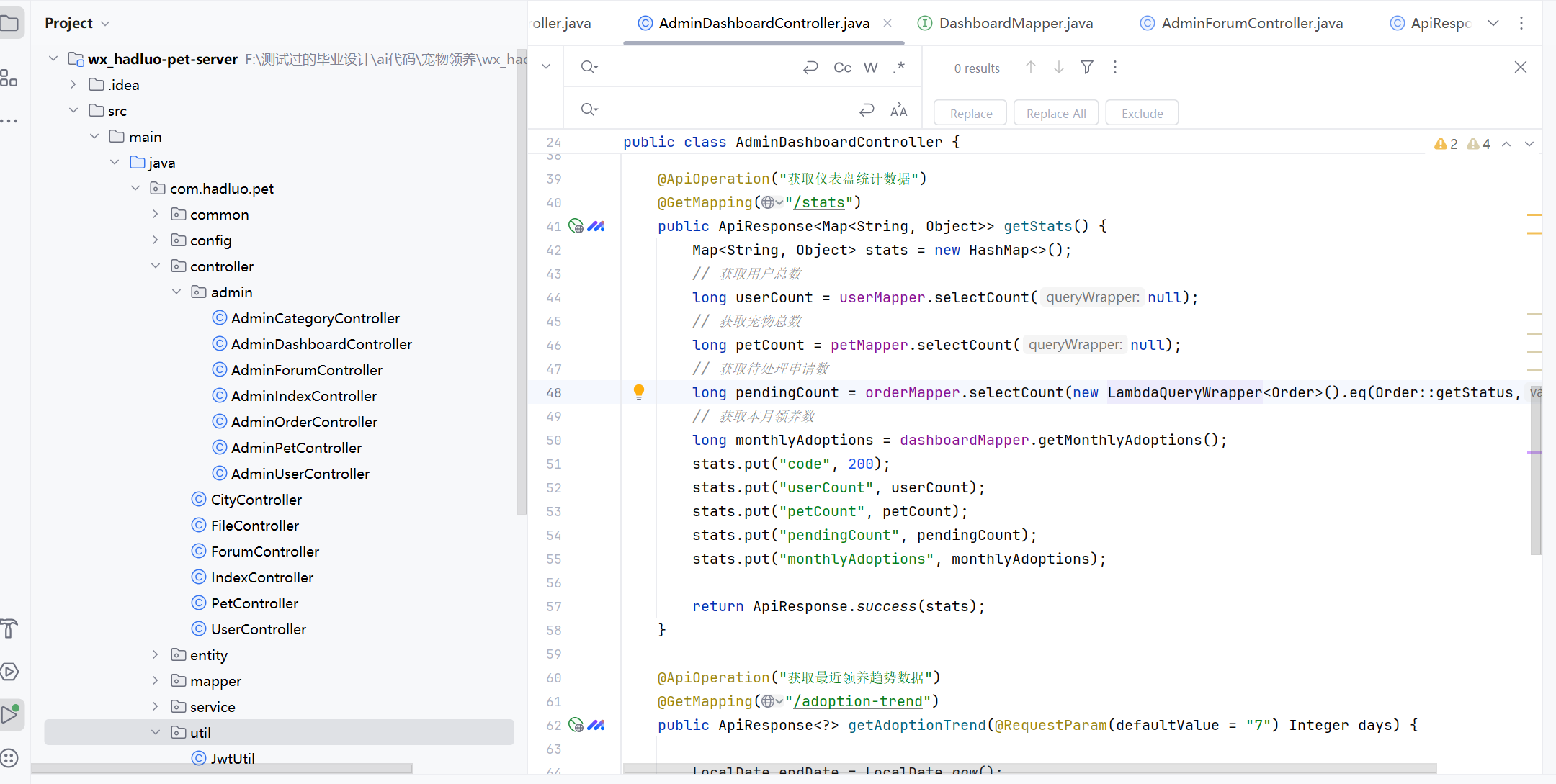Show hidden editor tabs dropdown

[x=1493, y=23]
